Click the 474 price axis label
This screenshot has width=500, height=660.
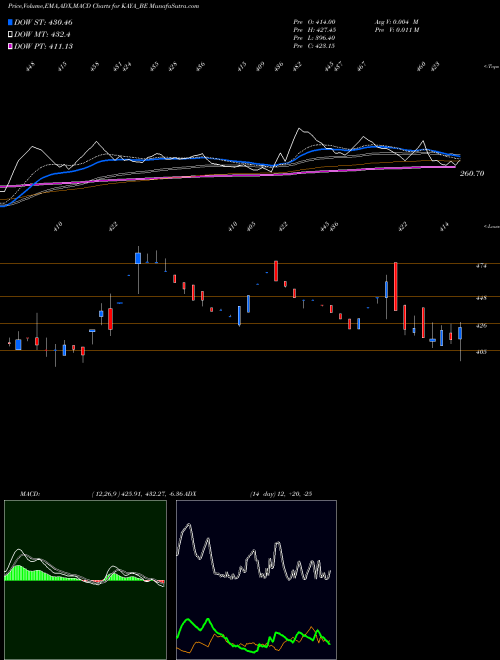[x=481, y=266]
